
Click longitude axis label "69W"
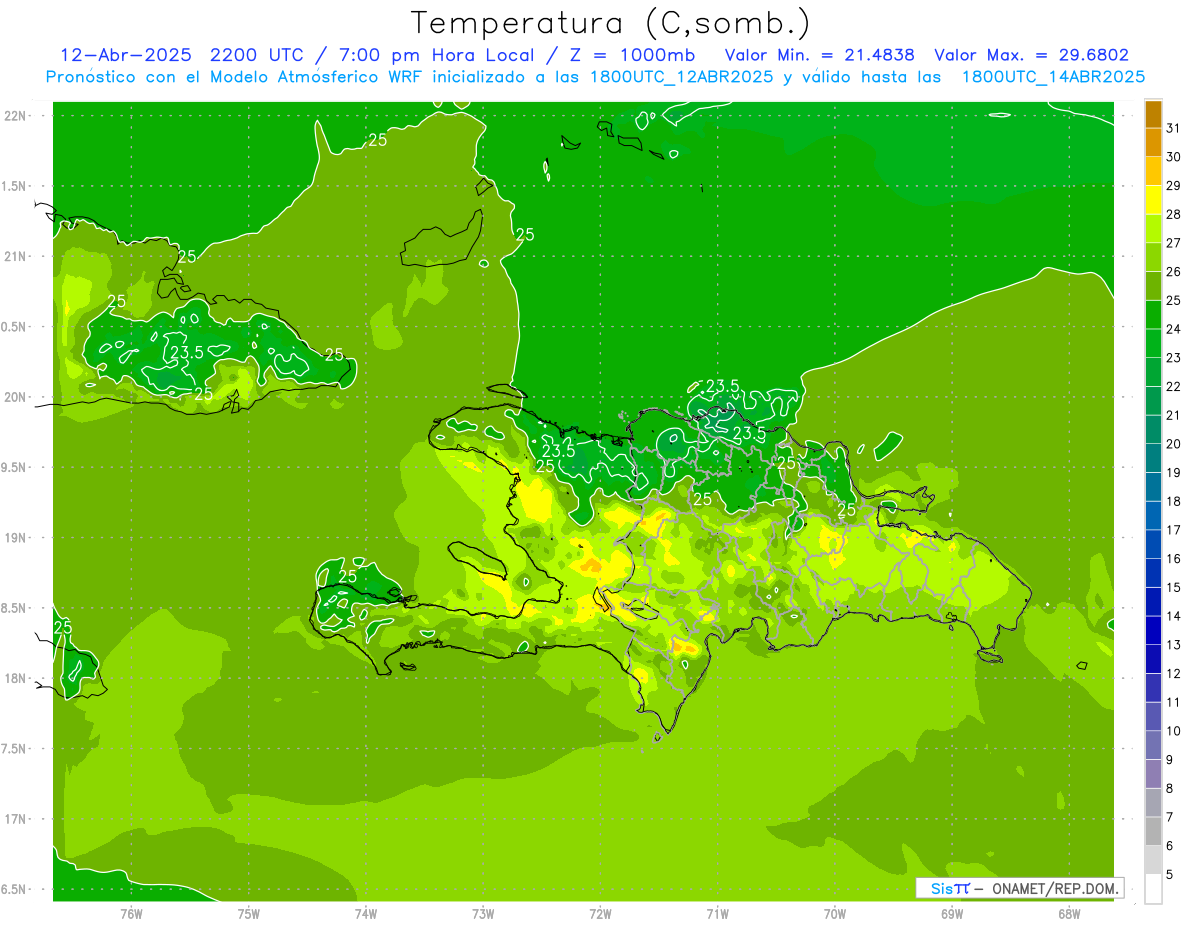click(x=952, y=914)
